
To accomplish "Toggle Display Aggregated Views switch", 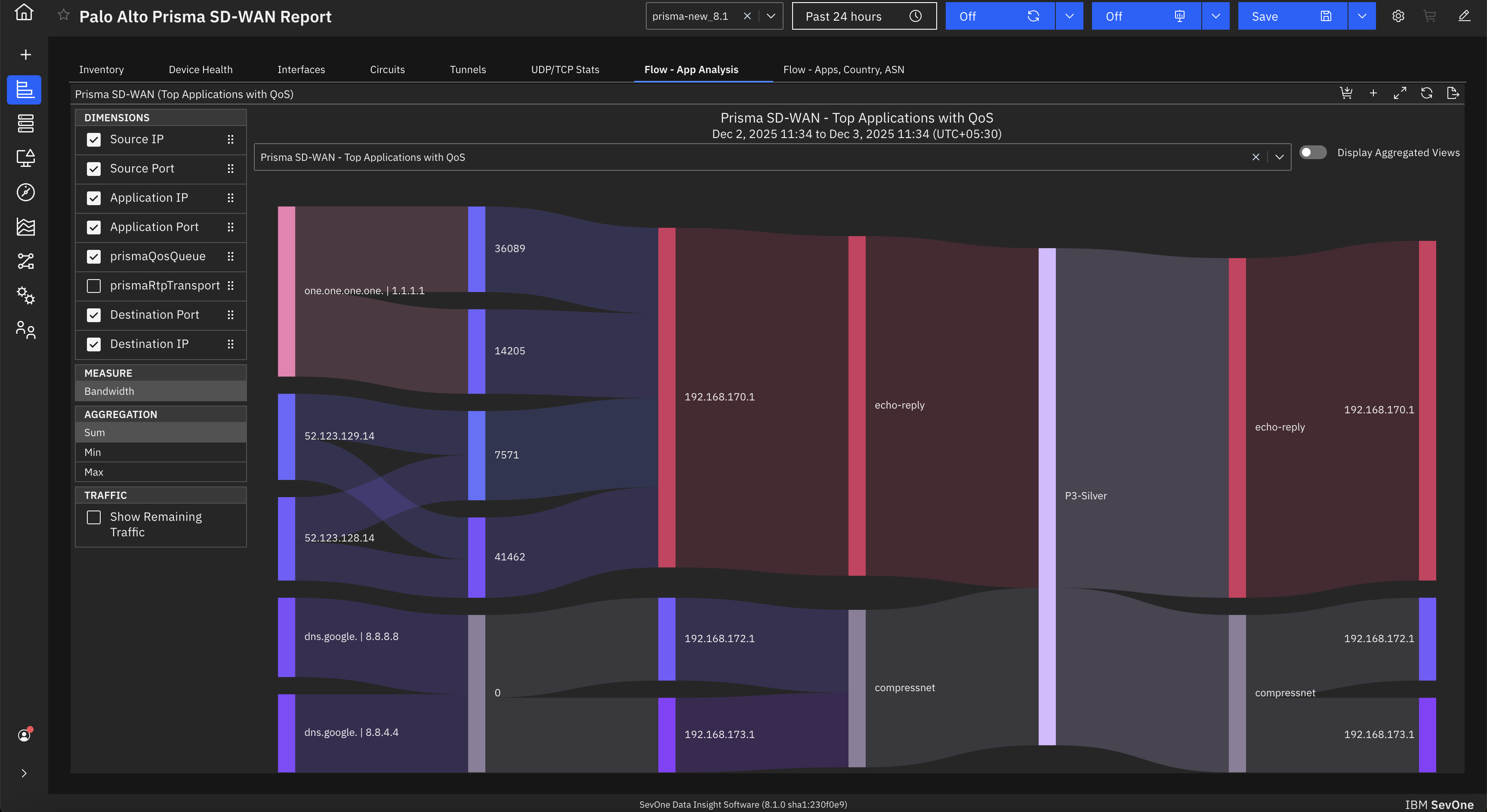I will 1313,152.
